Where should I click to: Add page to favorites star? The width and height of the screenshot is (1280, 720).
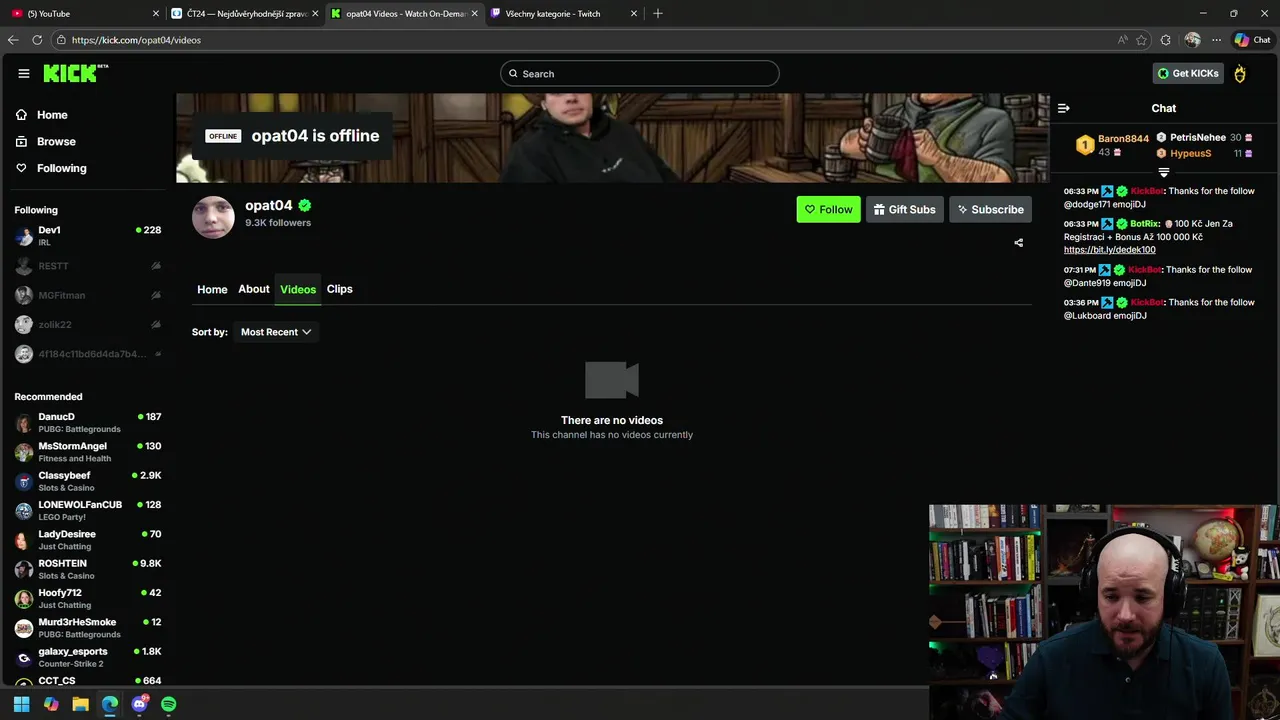click(1141, 40)
